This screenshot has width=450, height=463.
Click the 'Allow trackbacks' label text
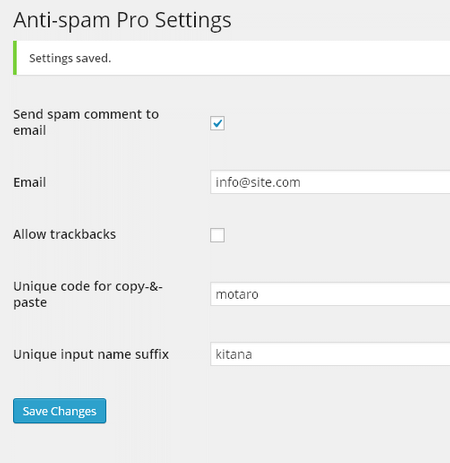[65, 234]
